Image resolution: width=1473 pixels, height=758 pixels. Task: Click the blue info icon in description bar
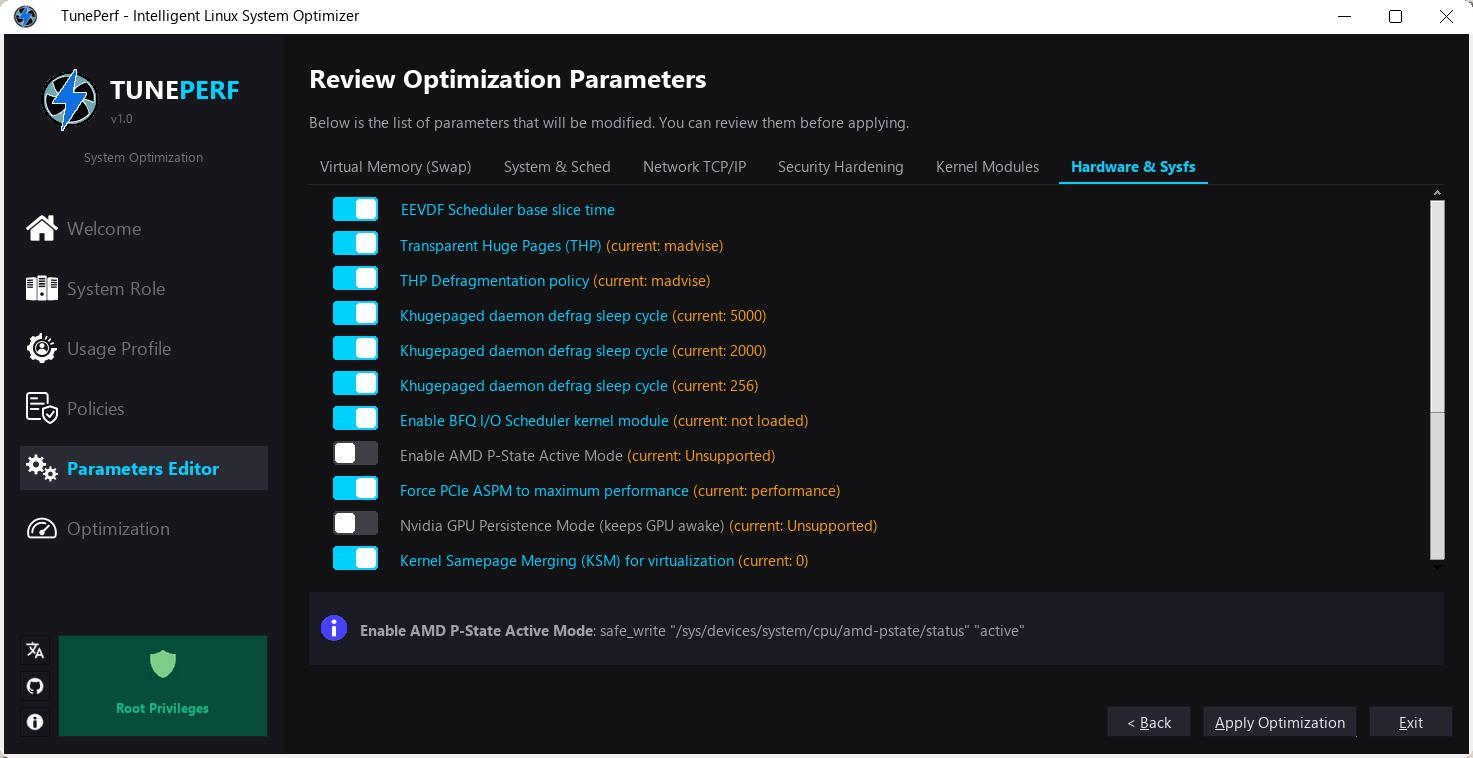point(334,628)
